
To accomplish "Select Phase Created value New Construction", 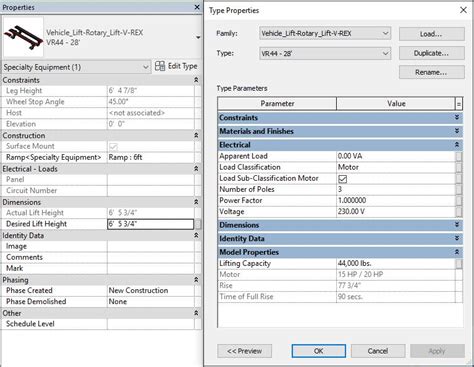I will coord(151,291).
